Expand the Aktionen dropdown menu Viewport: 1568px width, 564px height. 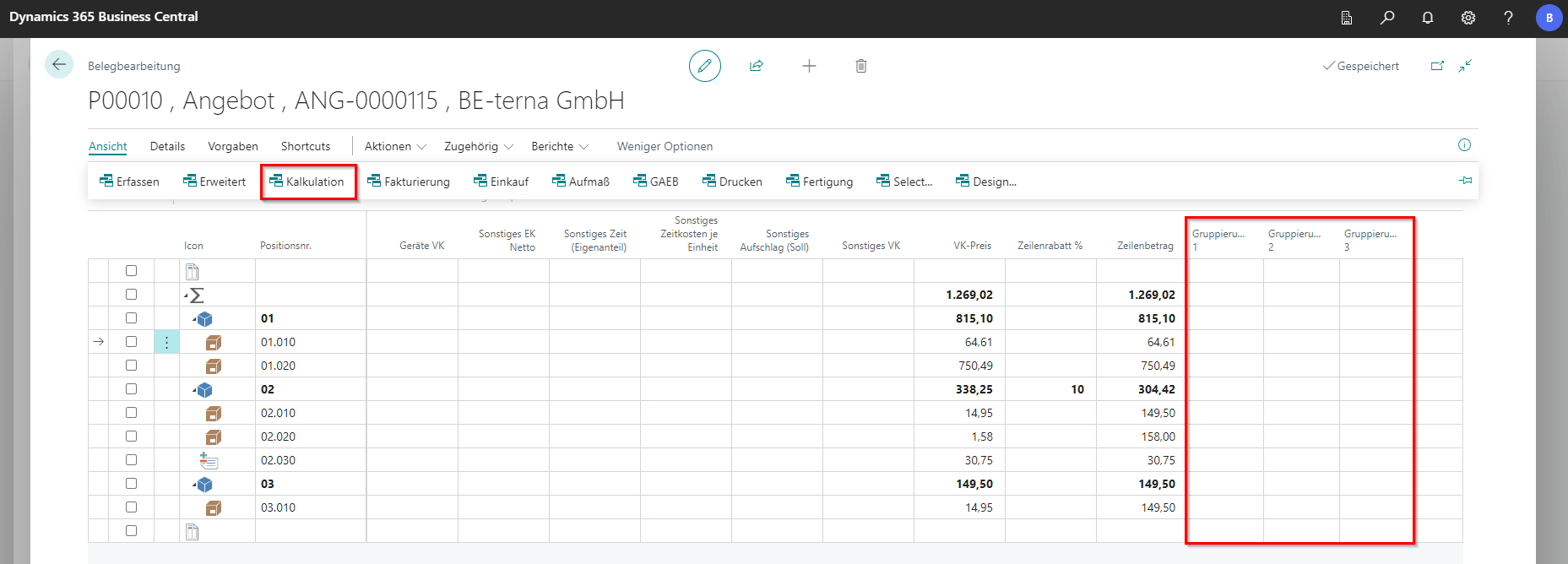tap(395, 146)
